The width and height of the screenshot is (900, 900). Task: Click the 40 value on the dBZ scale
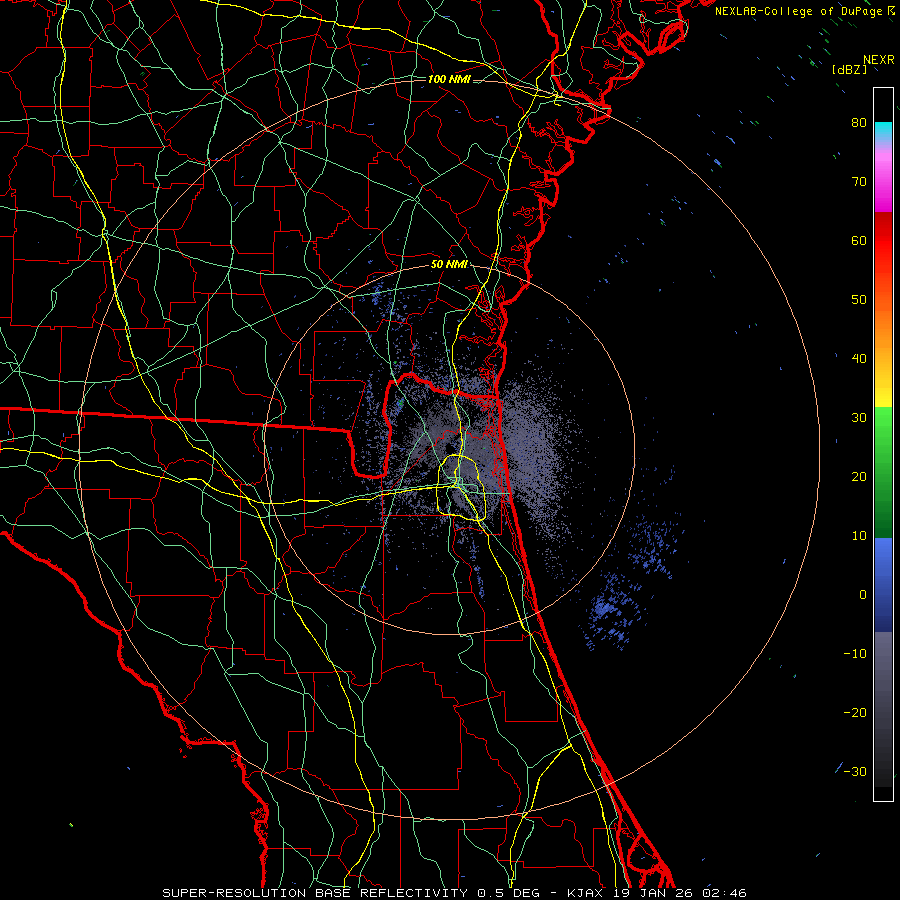[x=859, y=359]
